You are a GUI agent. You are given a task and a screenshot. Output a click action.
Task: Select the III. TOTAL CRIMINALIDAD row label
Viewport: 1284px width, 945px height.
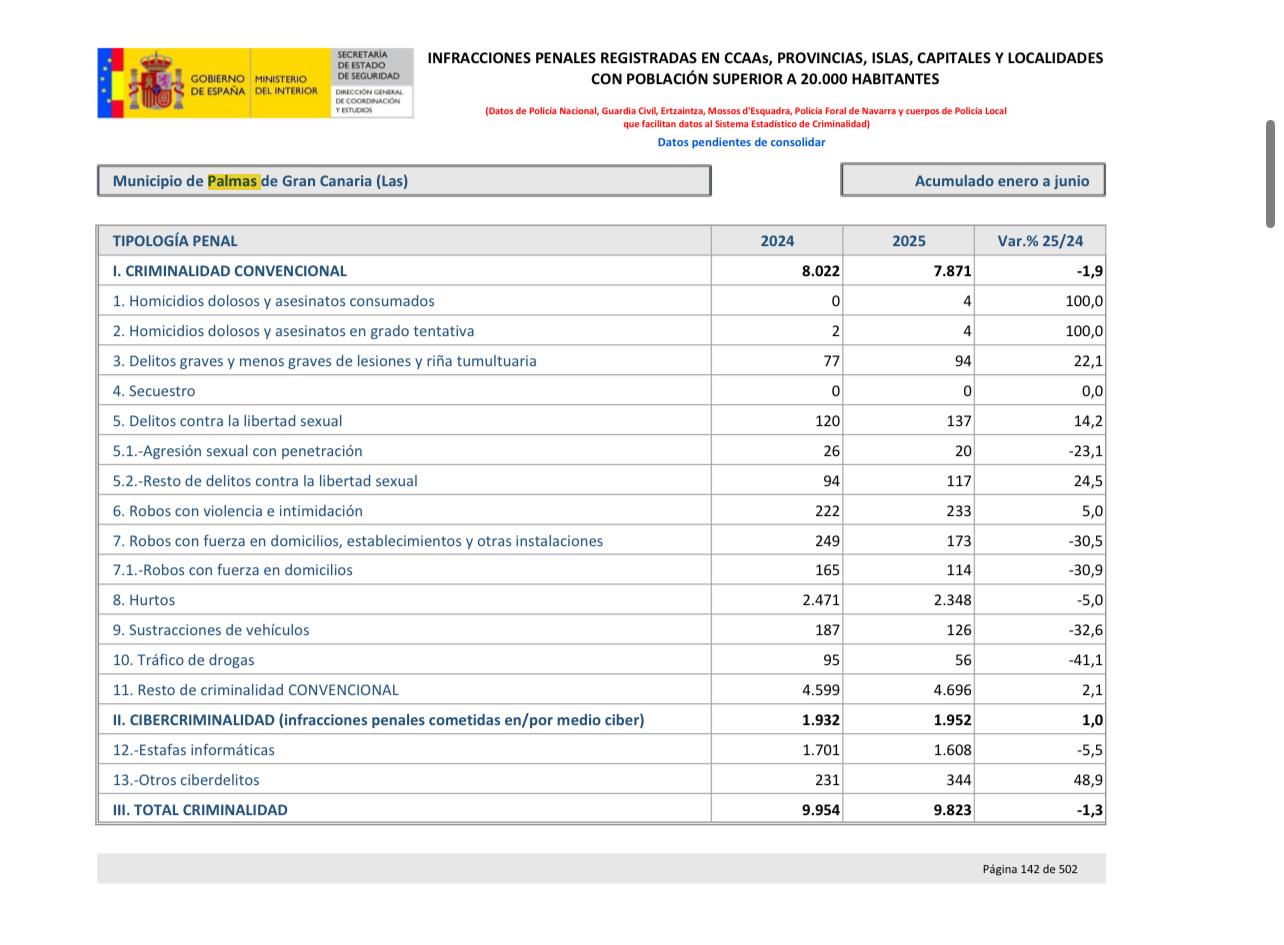point(200,810)
